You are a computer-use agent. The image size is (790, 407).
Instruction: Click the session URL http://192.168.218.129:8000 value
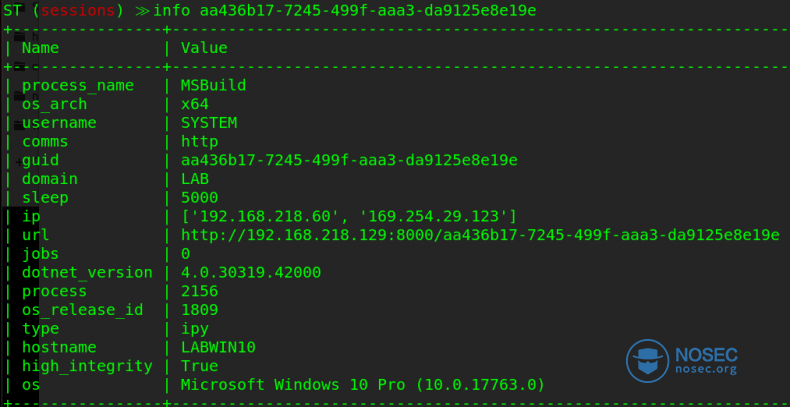tap(480, 235)
